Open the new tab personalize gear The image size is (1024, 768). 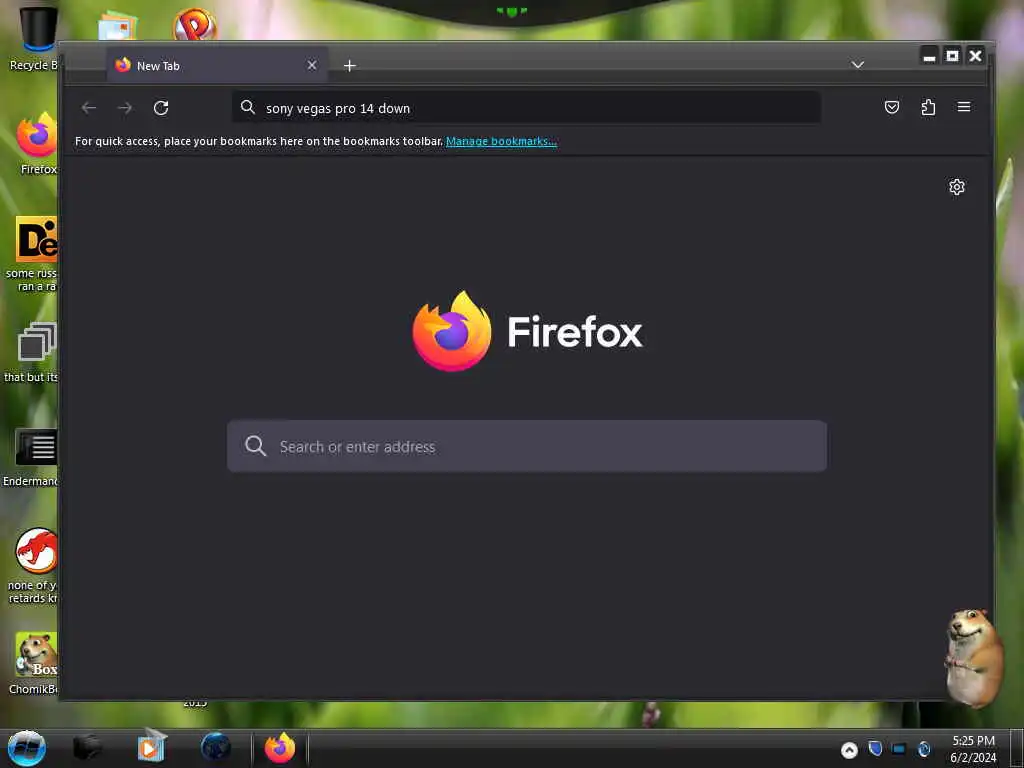[x=957, y=187]
